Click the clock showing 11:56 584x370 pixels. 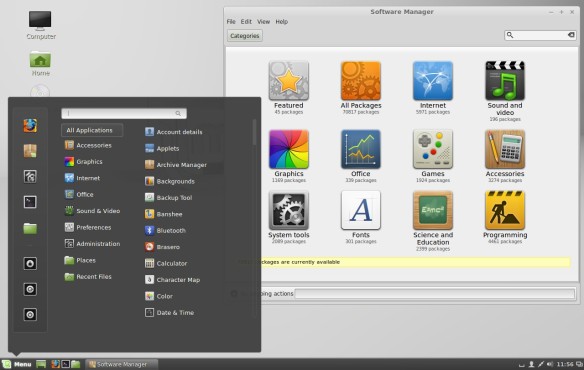(x=565, y=364)
